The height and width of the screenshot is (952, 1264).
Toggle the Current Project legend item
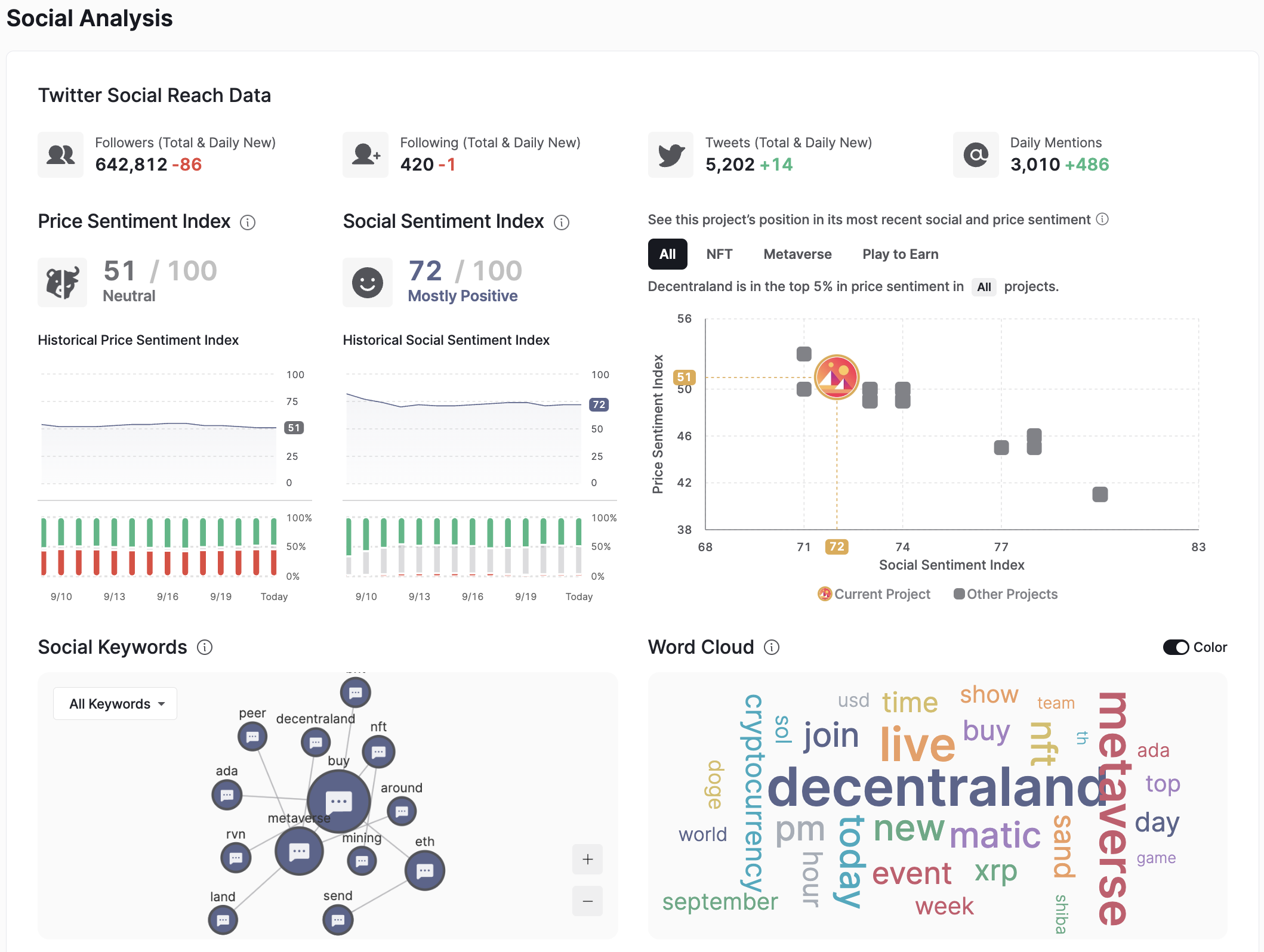click(x=874, y=594)
